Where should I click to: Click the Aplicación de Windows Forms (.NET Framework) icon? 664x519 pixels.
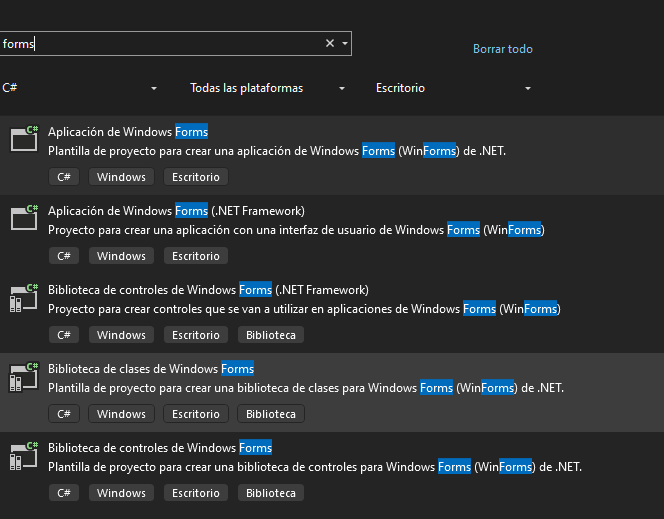pyautogui.click(x=24, y=217)
